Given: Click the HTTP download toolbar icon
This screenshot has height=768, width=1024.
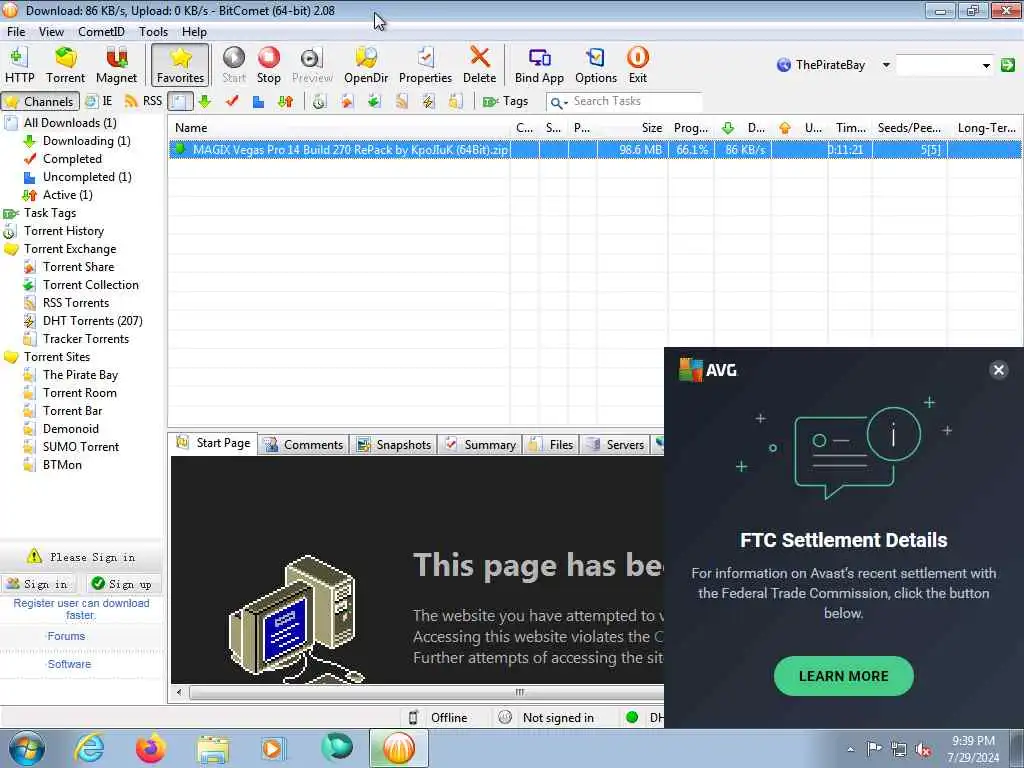Looking at the screenshot, I should (20, 65).
